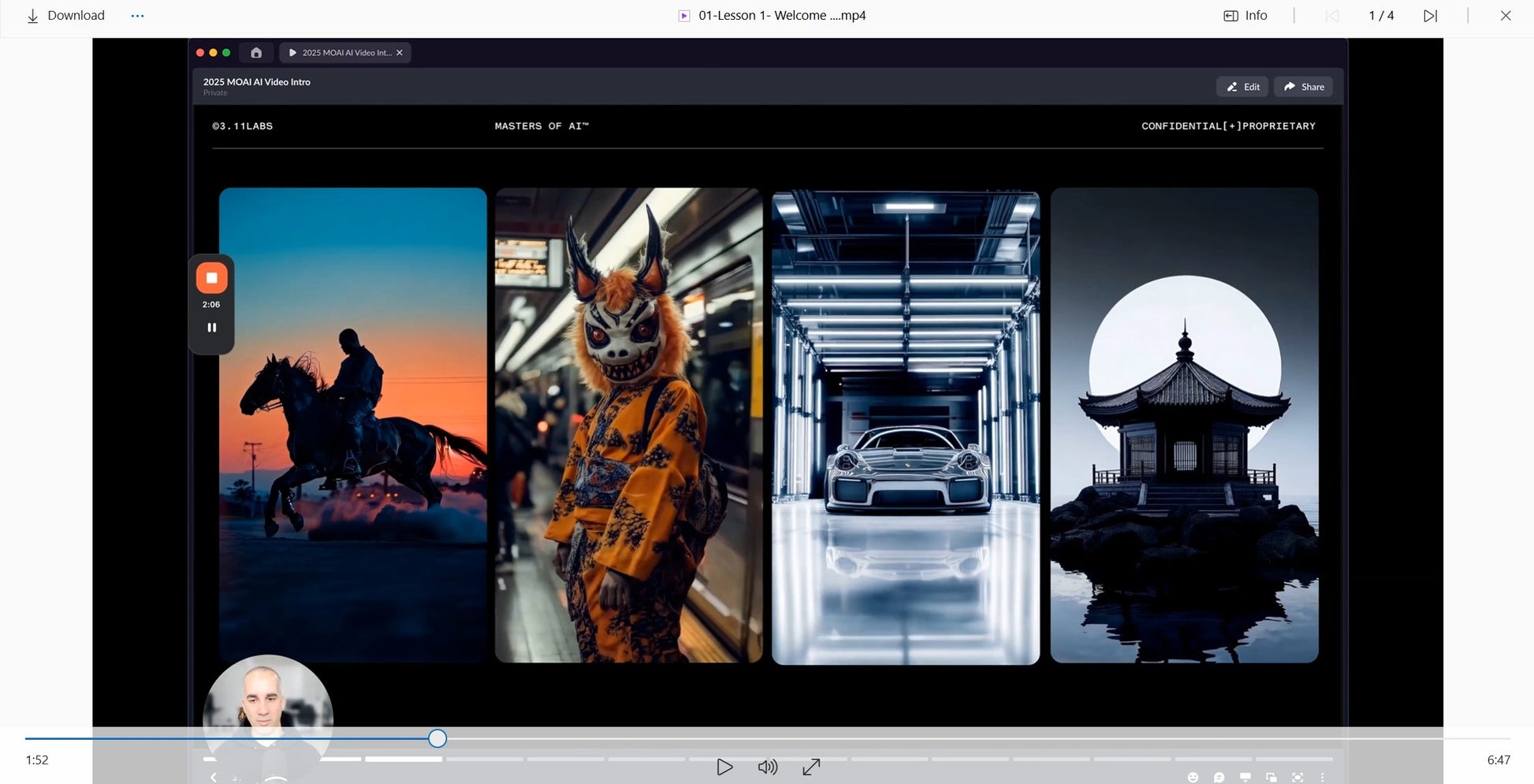The image size is (1534, 784).
Task: Click the 01-Lesson 1- Welcome file title
Action: point(781,16)
